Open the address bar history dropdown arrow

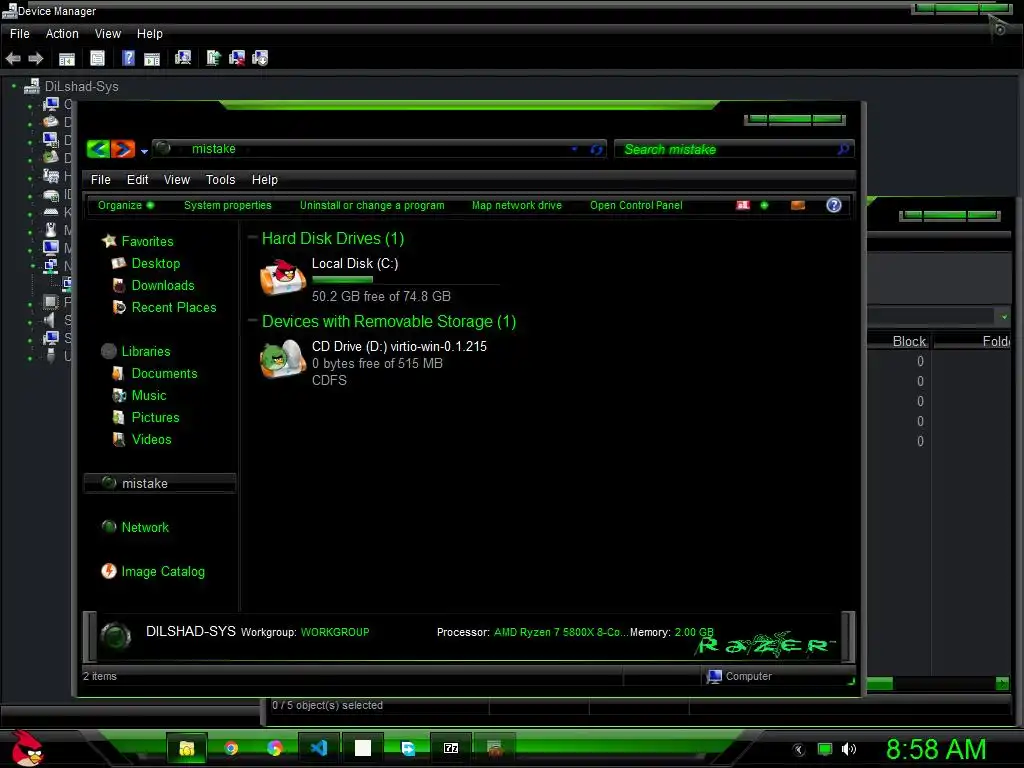click(x=574, y=150)
